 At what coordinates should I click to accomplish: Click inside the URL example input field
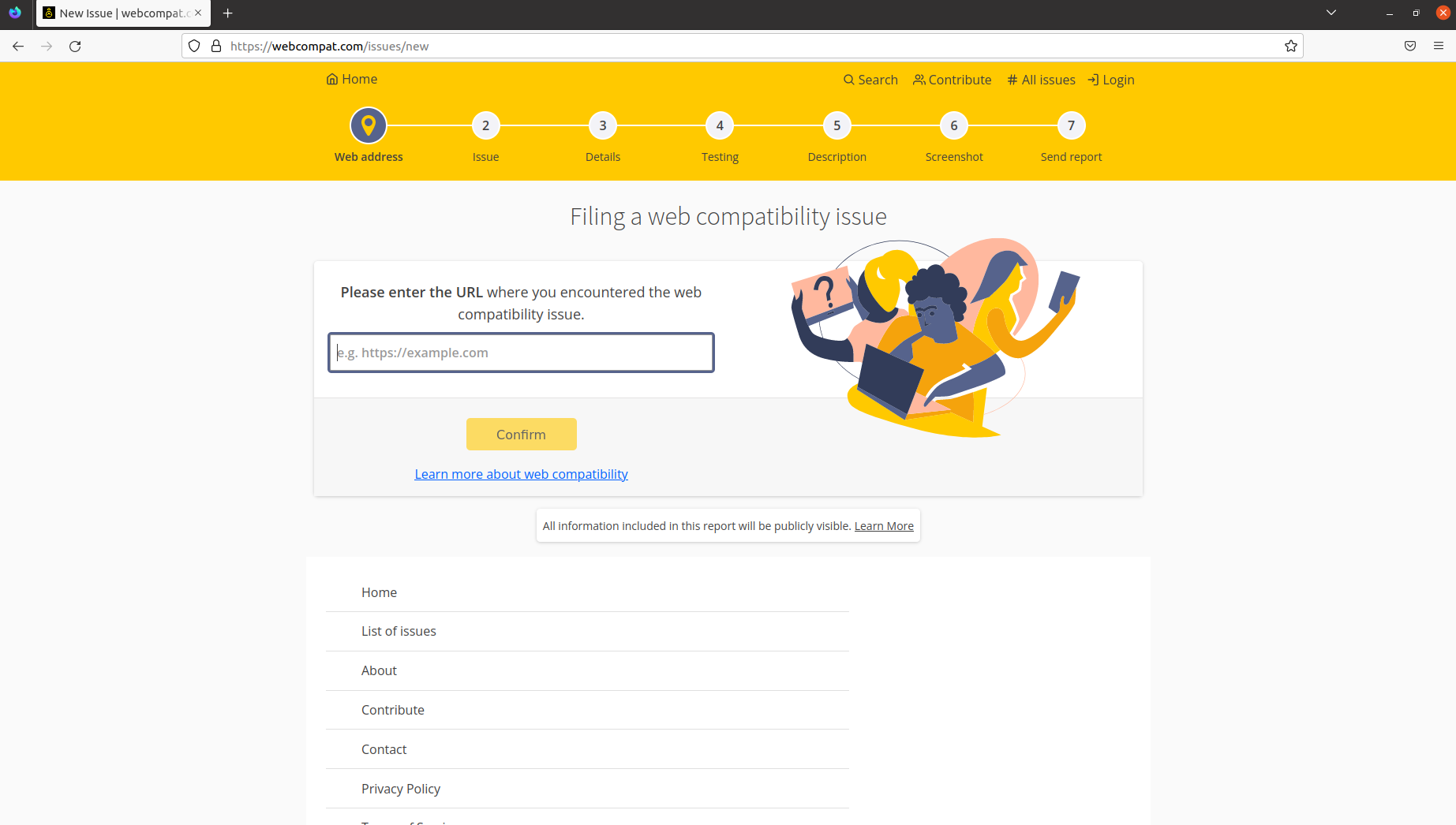click(x=521, y=353)
